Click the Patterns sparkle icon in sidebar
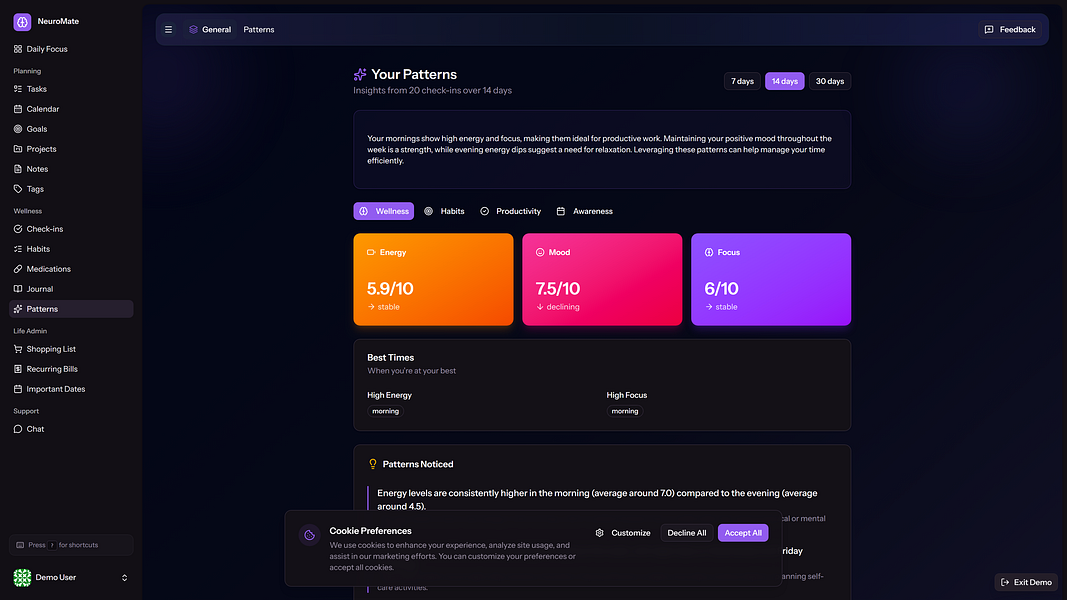 [x=18, y=309]
